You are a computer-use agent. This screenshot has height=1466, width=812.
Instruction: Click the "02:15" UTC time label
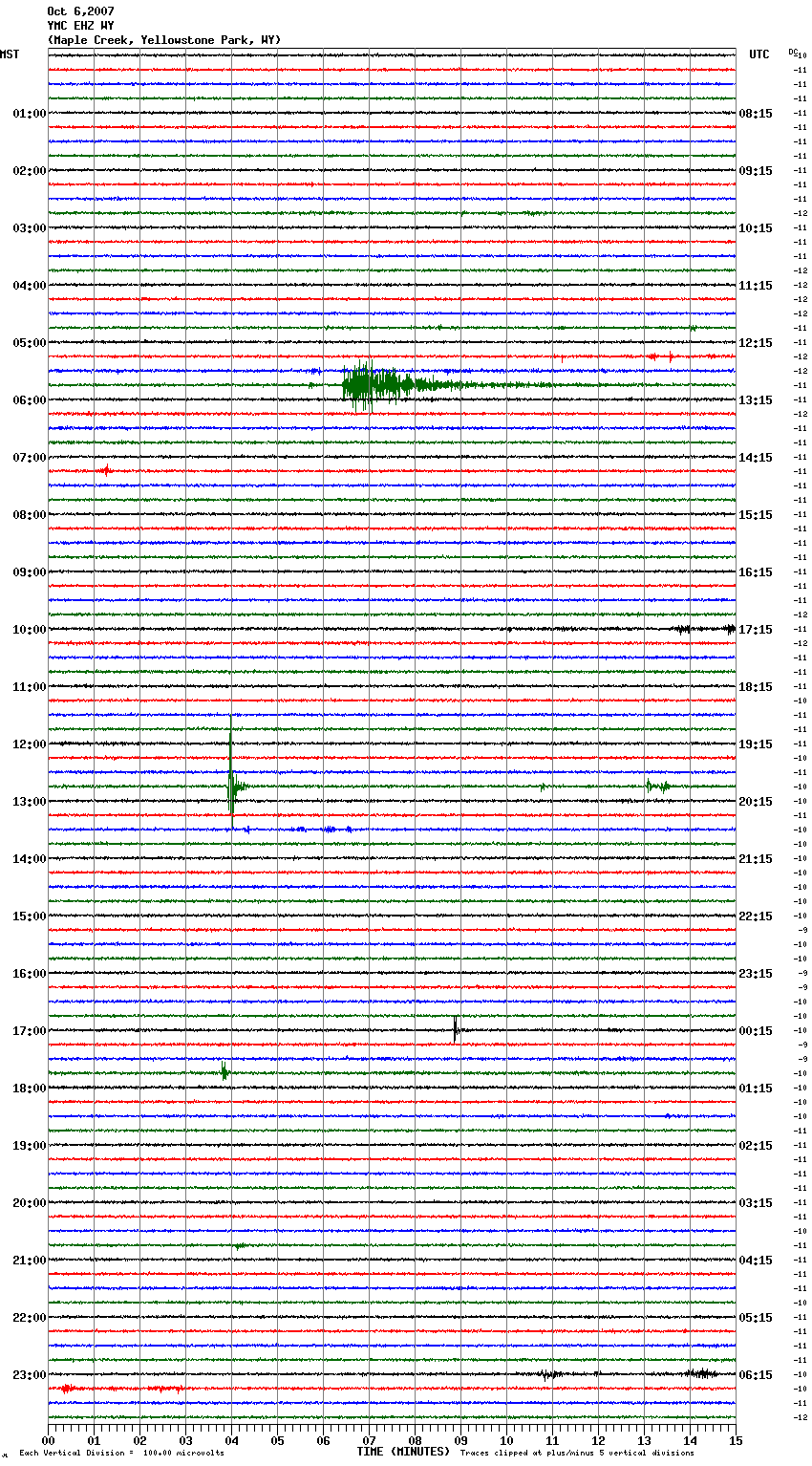756,1146
